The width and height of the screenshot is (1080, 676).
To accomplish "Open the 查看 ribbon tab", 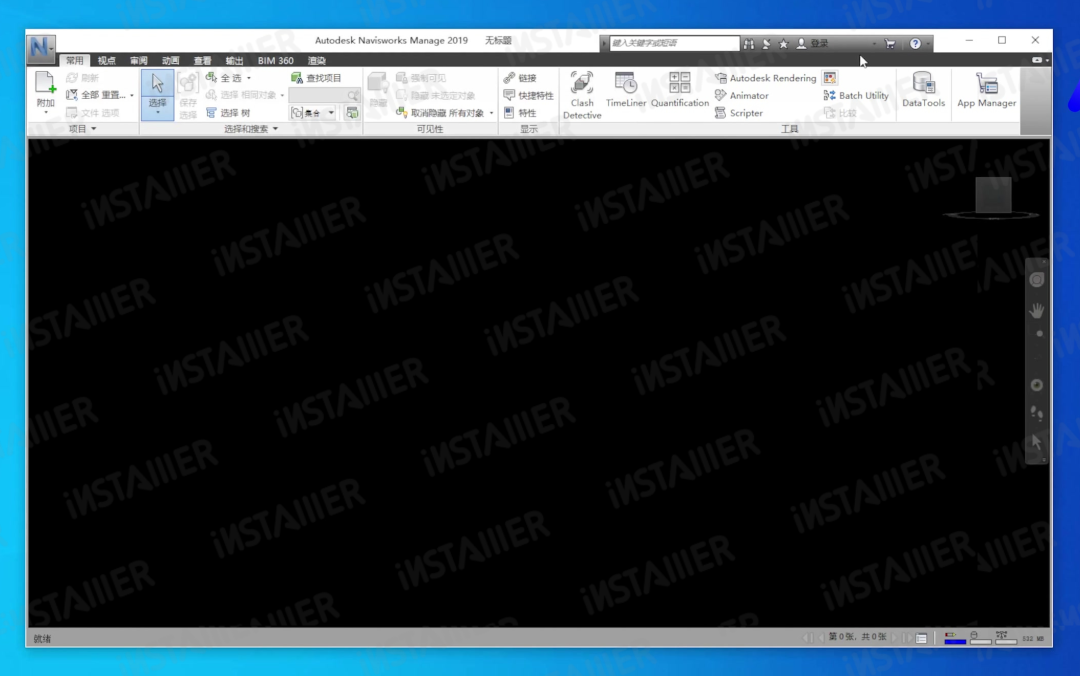I will (202, 61).
